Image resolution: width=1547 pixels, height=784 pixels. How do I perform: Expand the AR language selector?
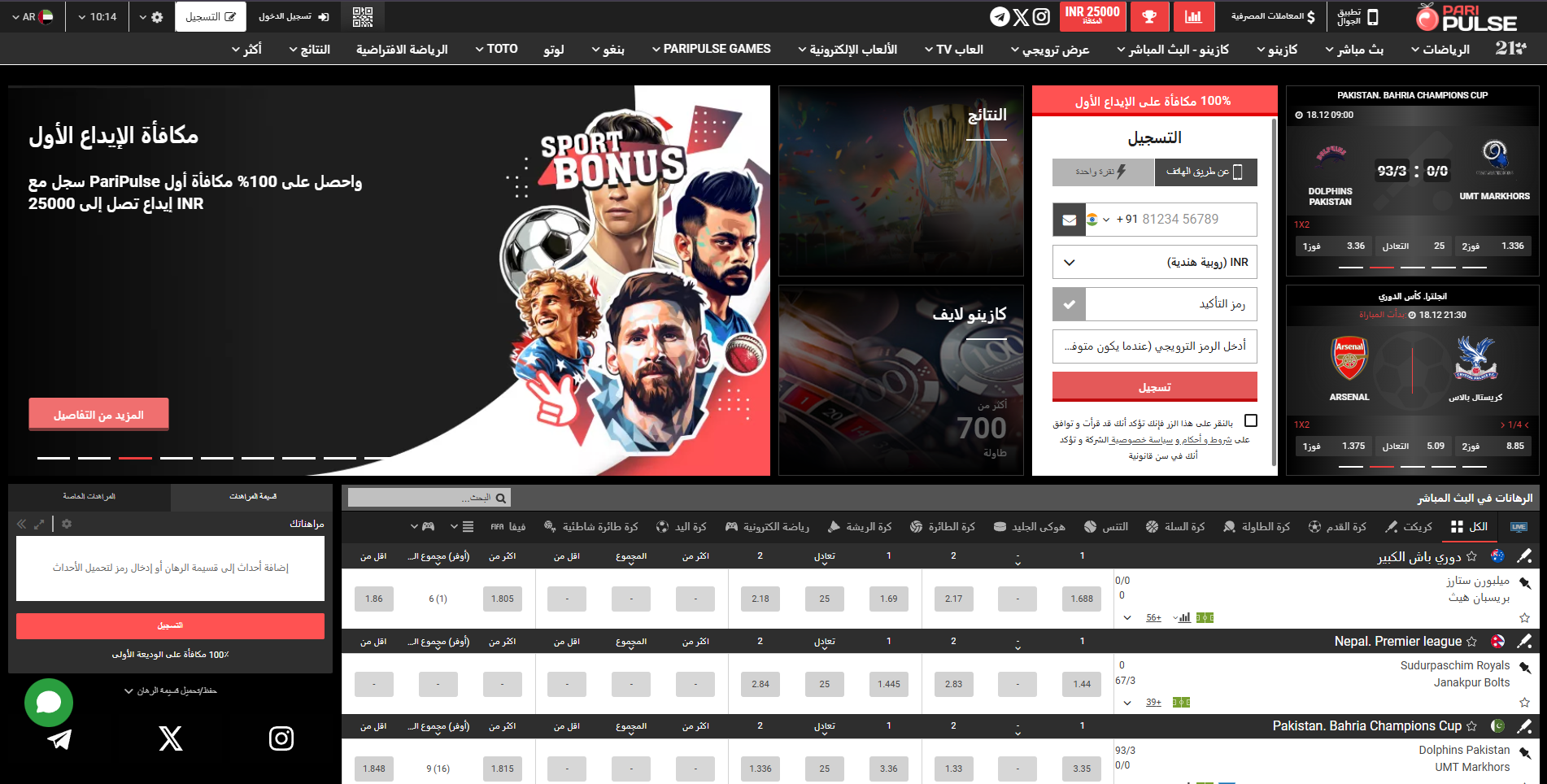point(33,17)
